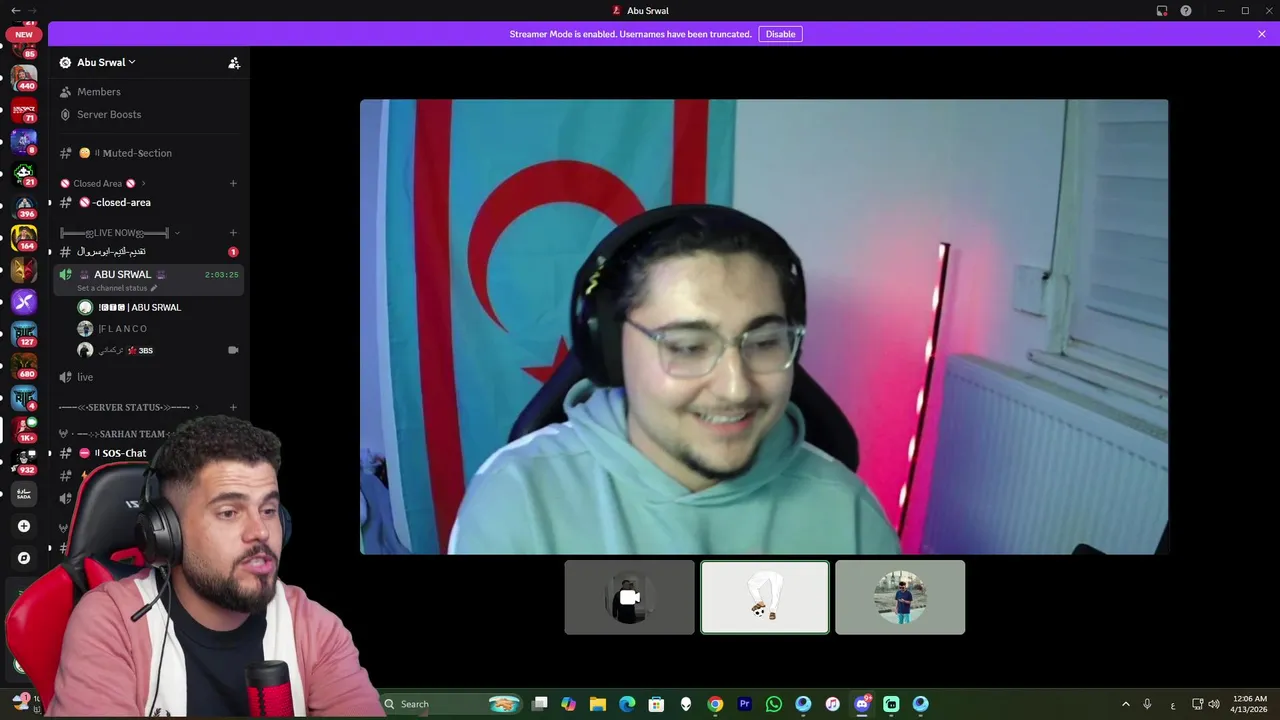The image size is (1280, 720).
Task: Open Alienware app on the taskbar
Action: point(686,704)
